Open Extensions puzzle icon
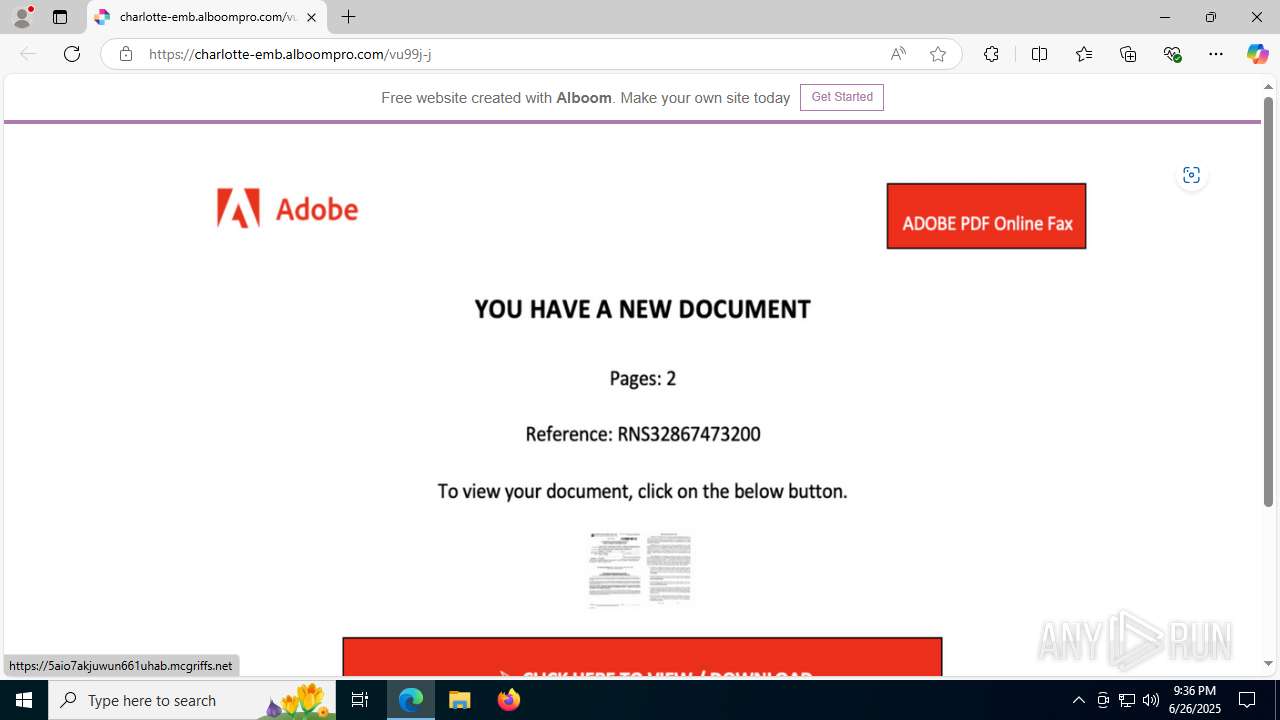 pyautogui.click(x=991, y=54)
